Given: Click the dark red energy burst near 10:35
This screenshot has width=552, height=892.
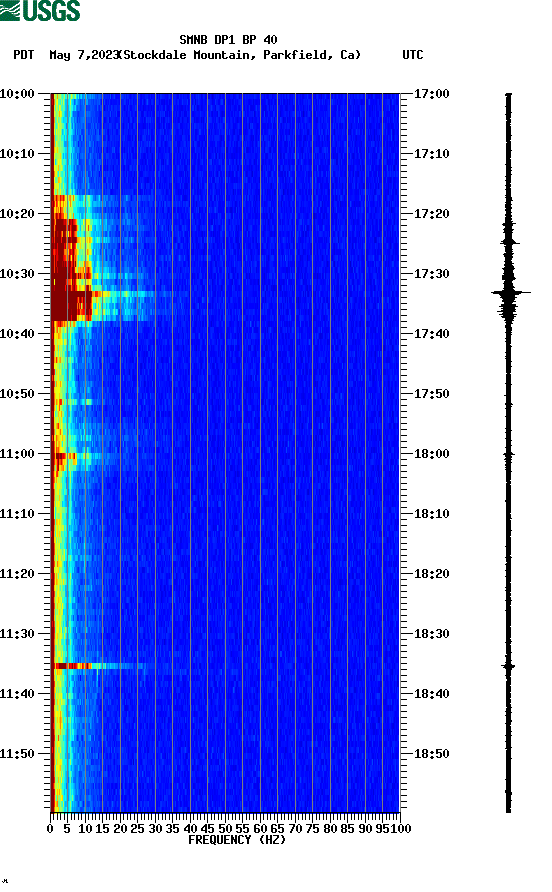Looking at the screenshot, I should pyautogui.click(x=71, y=304).
